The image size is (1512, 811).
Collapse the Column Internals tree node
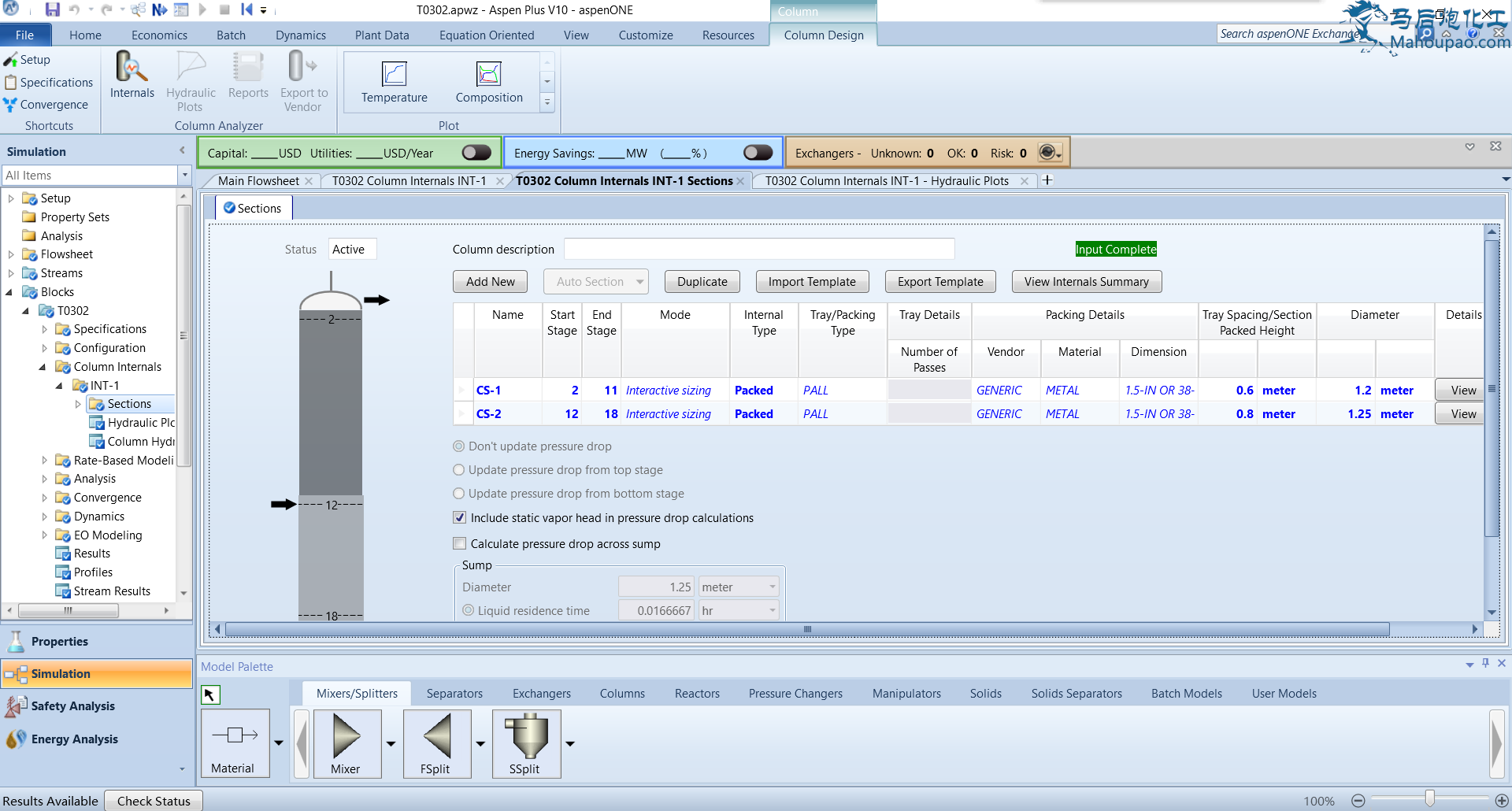tap(43, 367)
